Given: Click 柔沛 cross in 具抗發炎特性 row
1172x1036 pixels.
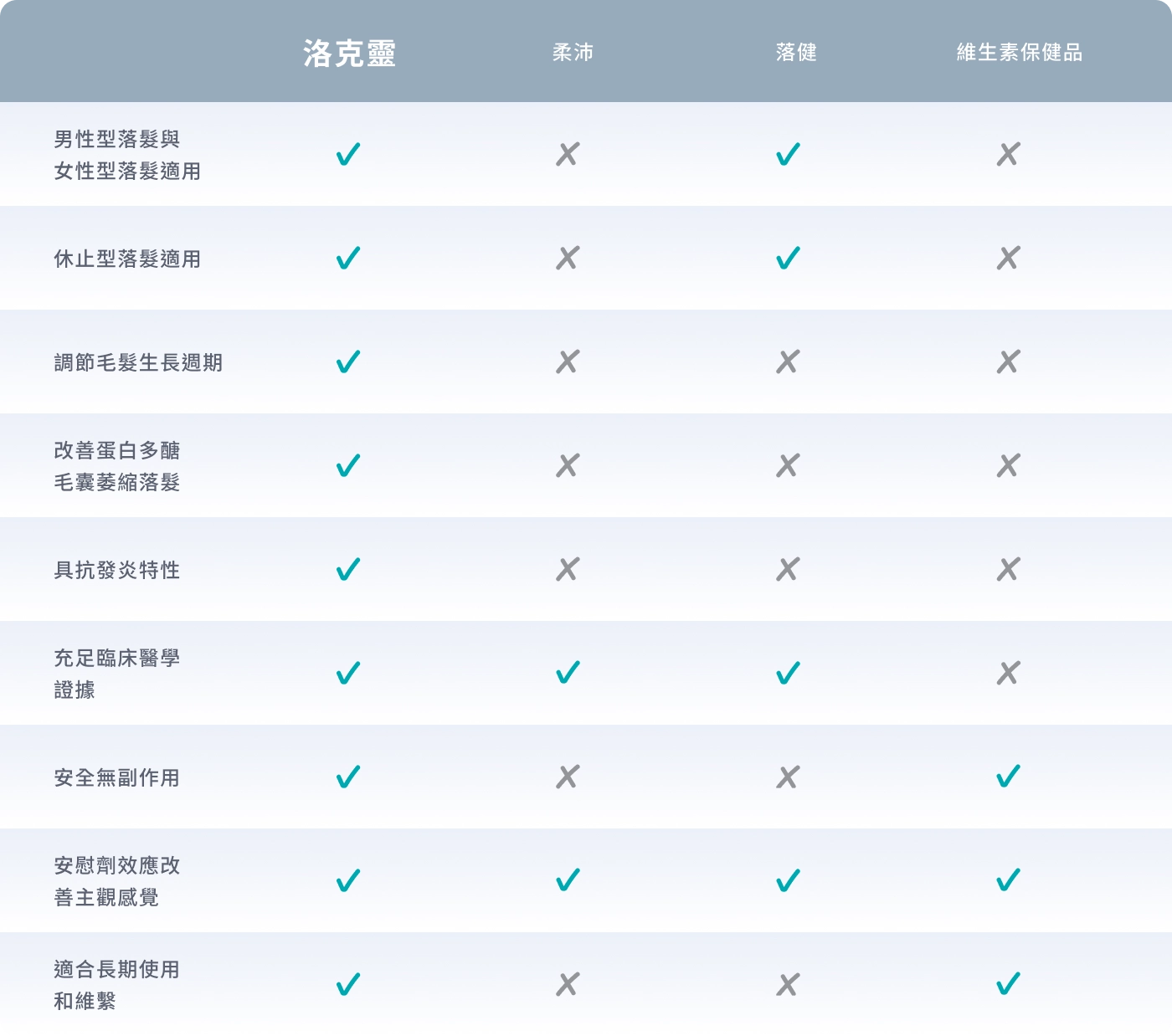Looking at the screenshot, I should [568, 569].
